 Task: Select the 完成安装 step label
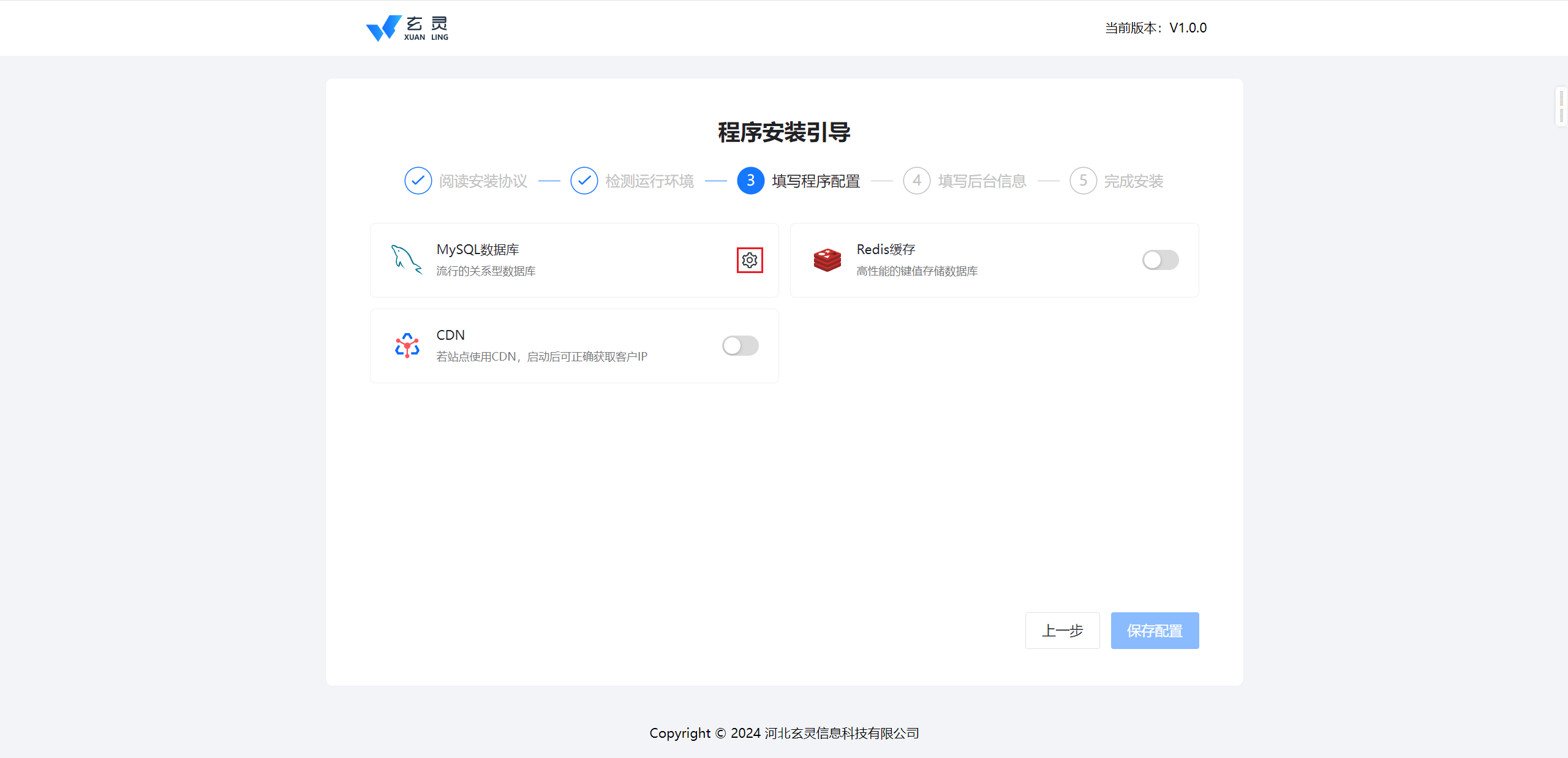click(1133, 181)
